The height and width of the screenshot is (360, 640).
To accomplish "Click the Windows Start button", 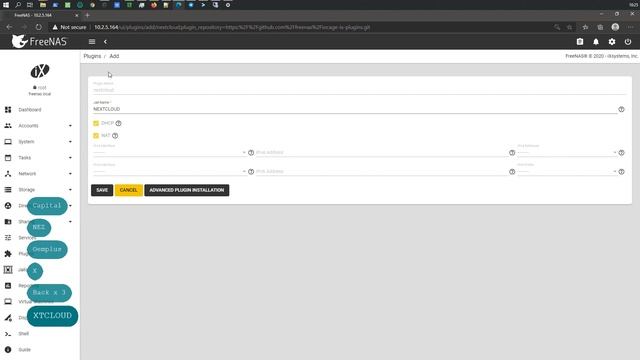I will (x=6, y=5).
